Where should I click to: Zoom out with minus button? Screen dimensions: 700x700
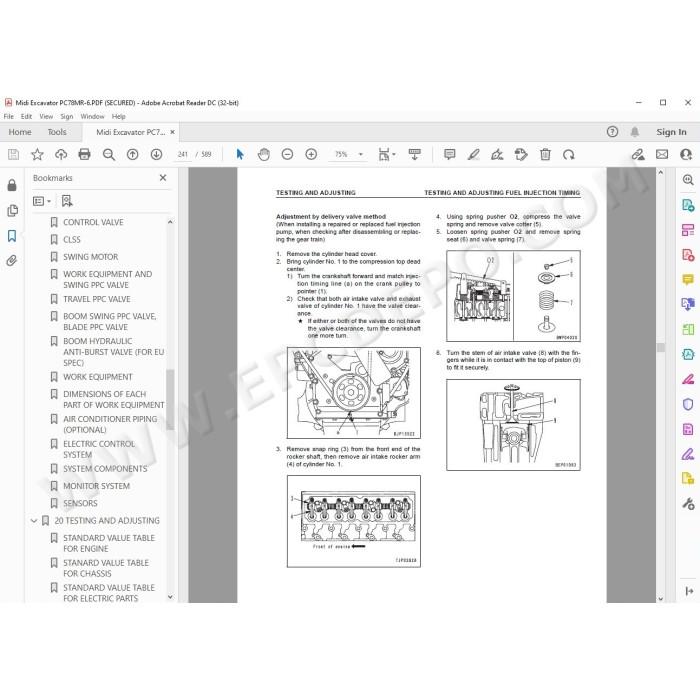tap(288, 154)
